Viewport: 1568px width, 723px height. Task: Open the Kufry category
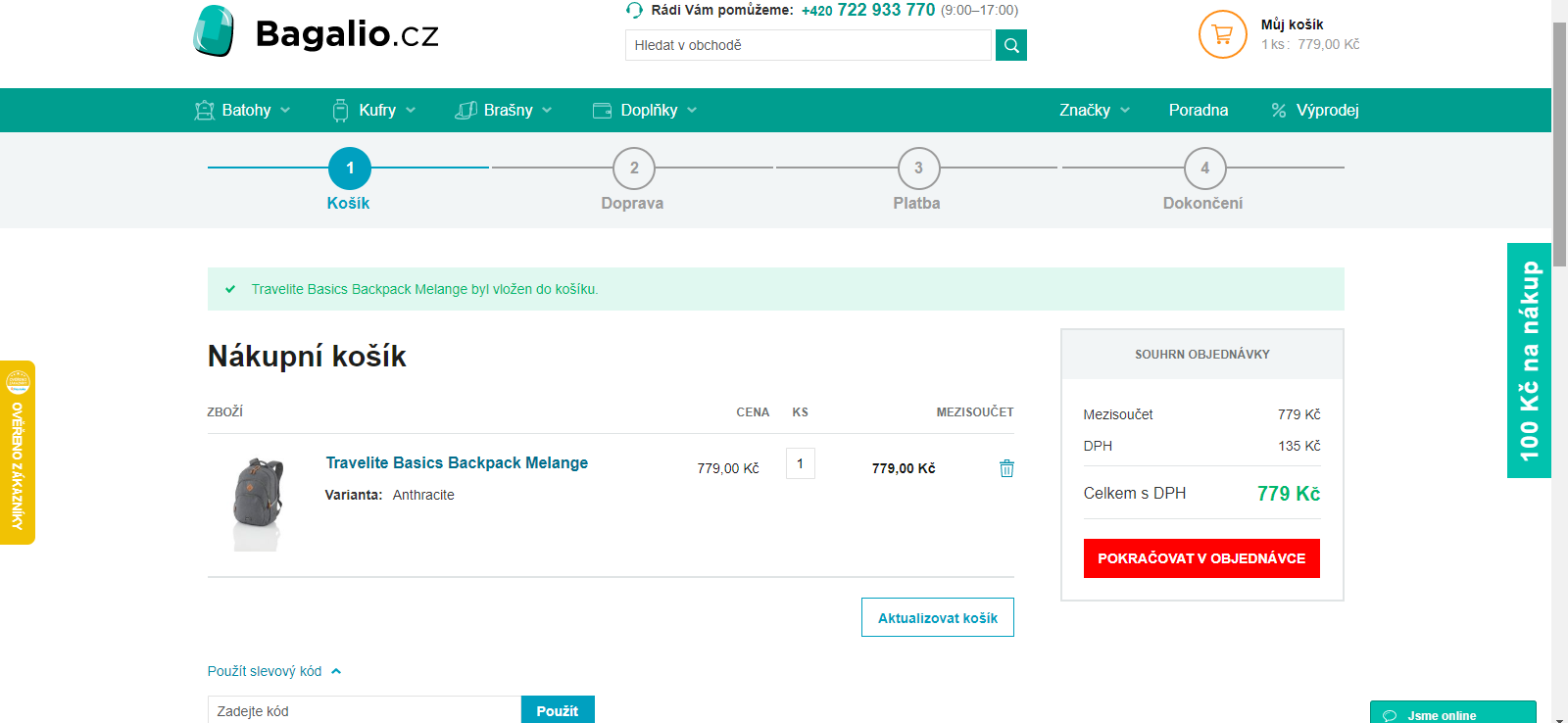(377, 110)
